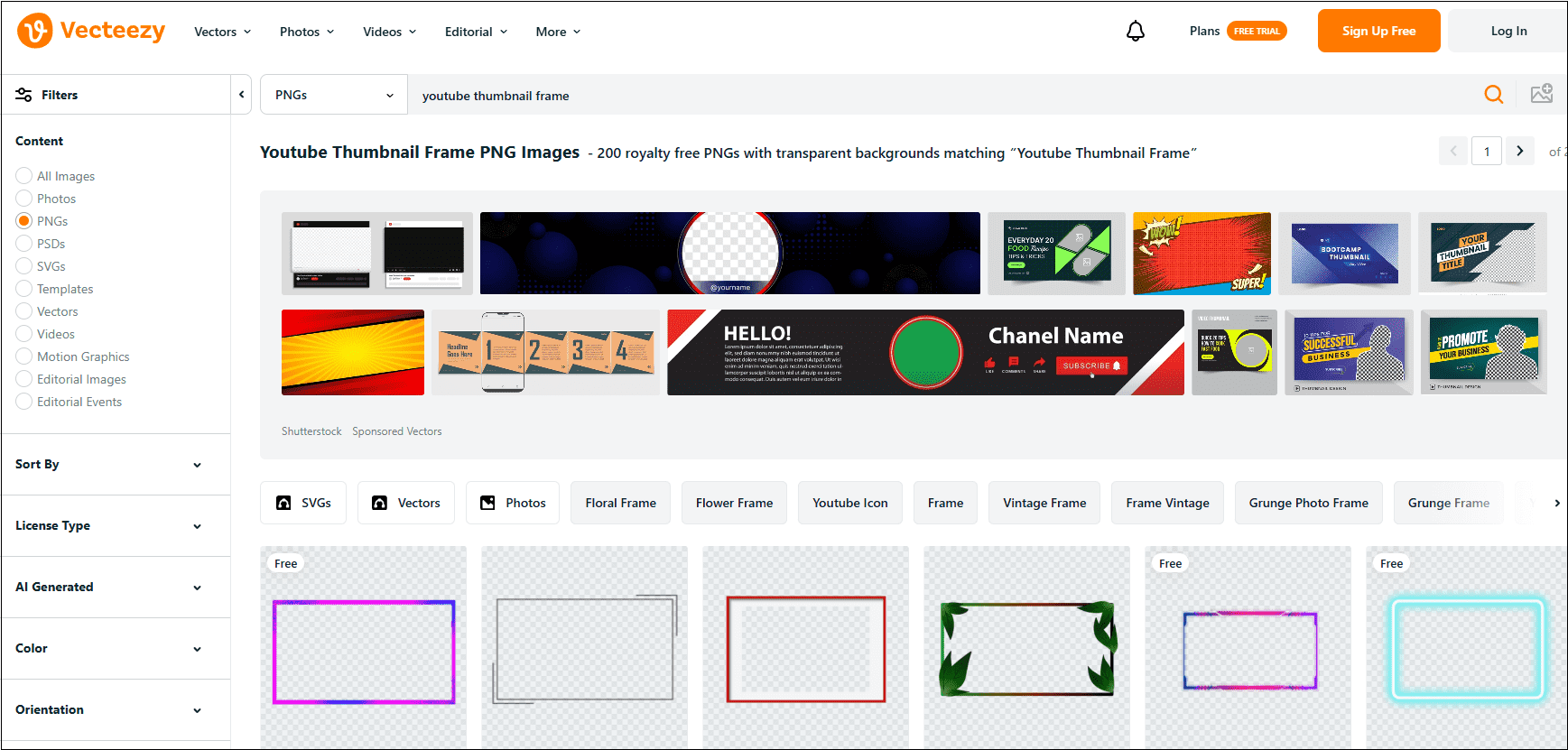The width and height of the screenshot is (1568, 750).
Task: Select the Photos tag chip
Action: (513, 503)
